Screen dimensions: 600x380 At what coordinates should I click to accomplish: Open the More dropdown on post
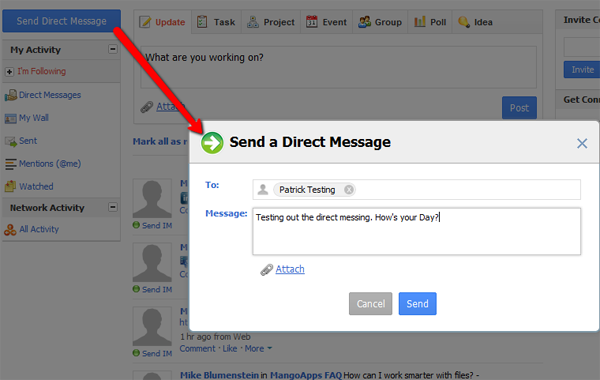pyautogui.click(x=258, y=349)
